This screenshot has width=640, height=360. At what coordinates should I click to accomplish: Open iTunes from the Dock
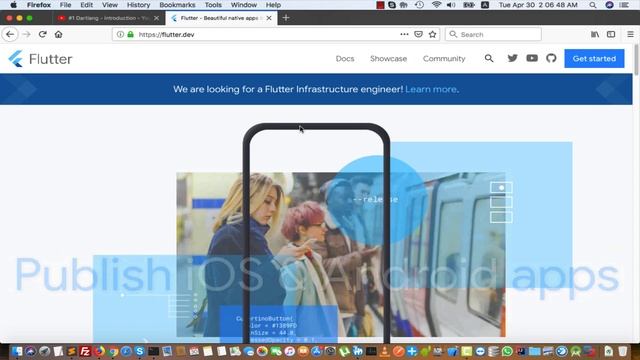[289, 351]
